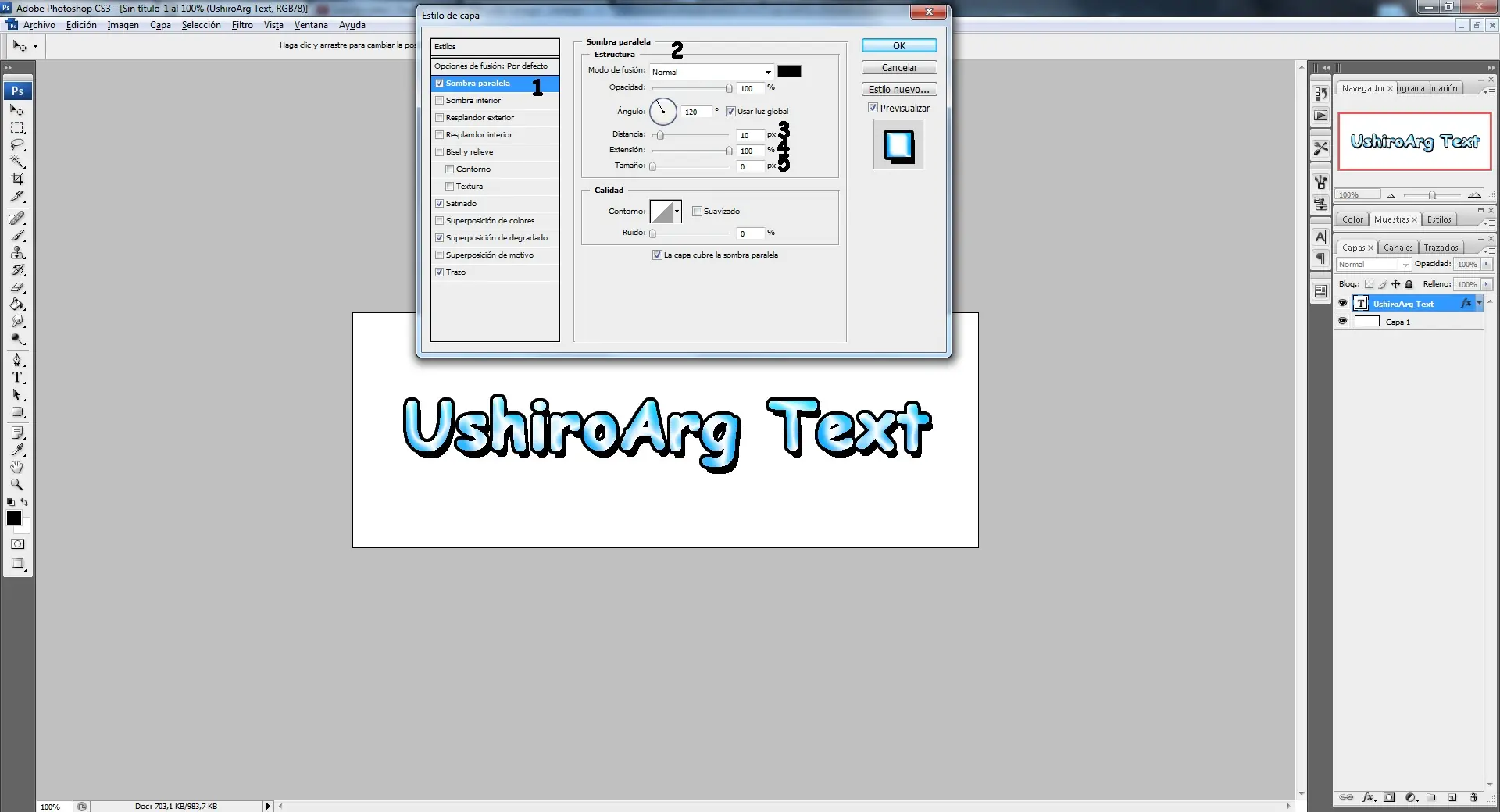The width and height of the screenshot is (1500, 812).
Task: Click the Navigator zoom slider handle
Action: [x=1432, y=195]
